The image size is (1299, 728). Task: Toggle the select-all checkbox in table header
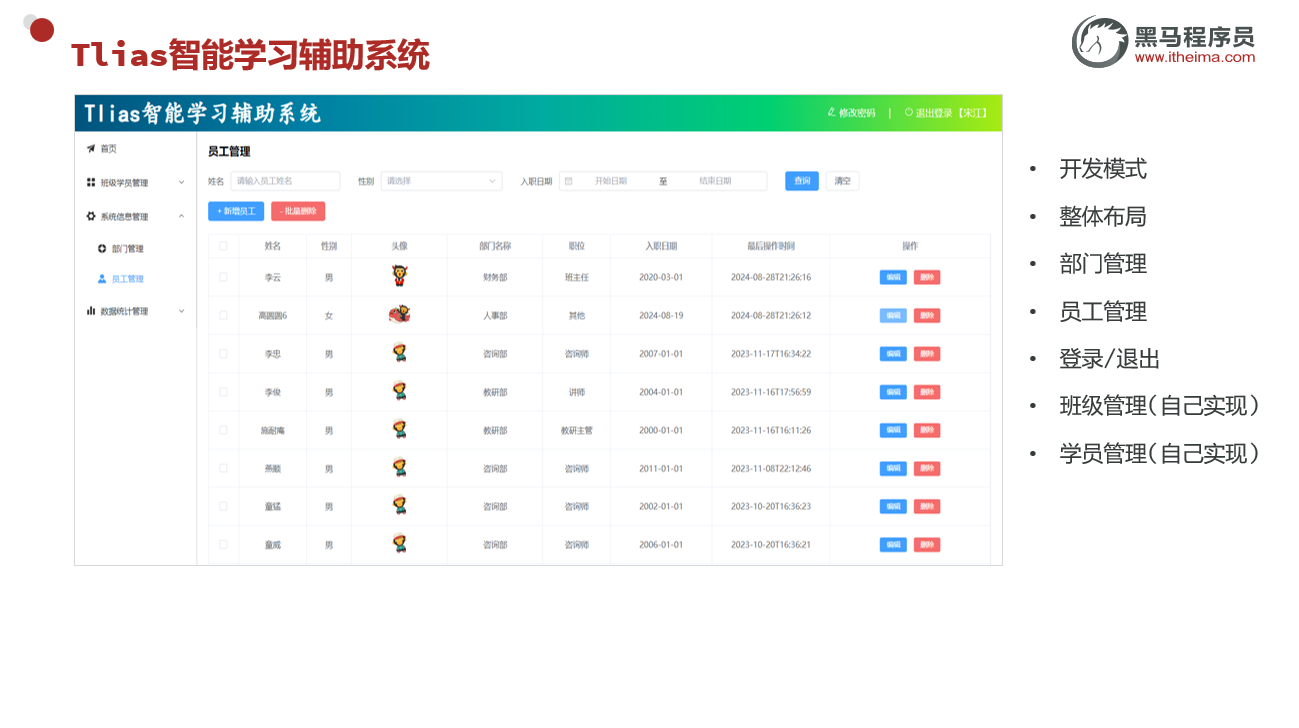tap(222, 246)
